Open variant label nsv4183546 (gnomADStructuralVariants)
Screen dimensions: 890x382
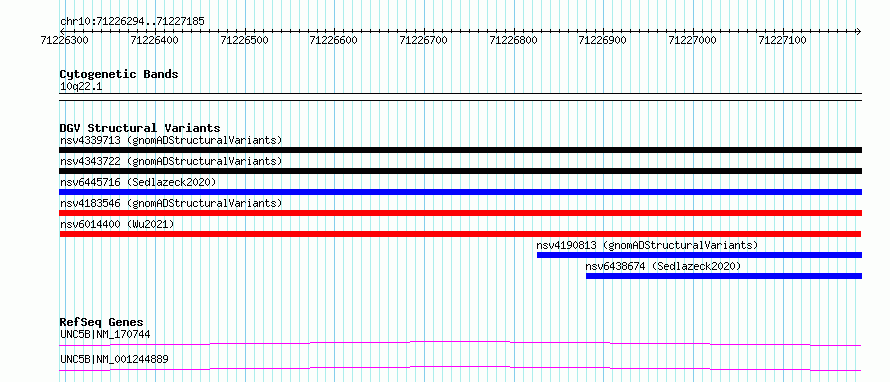tap(171, 203)
